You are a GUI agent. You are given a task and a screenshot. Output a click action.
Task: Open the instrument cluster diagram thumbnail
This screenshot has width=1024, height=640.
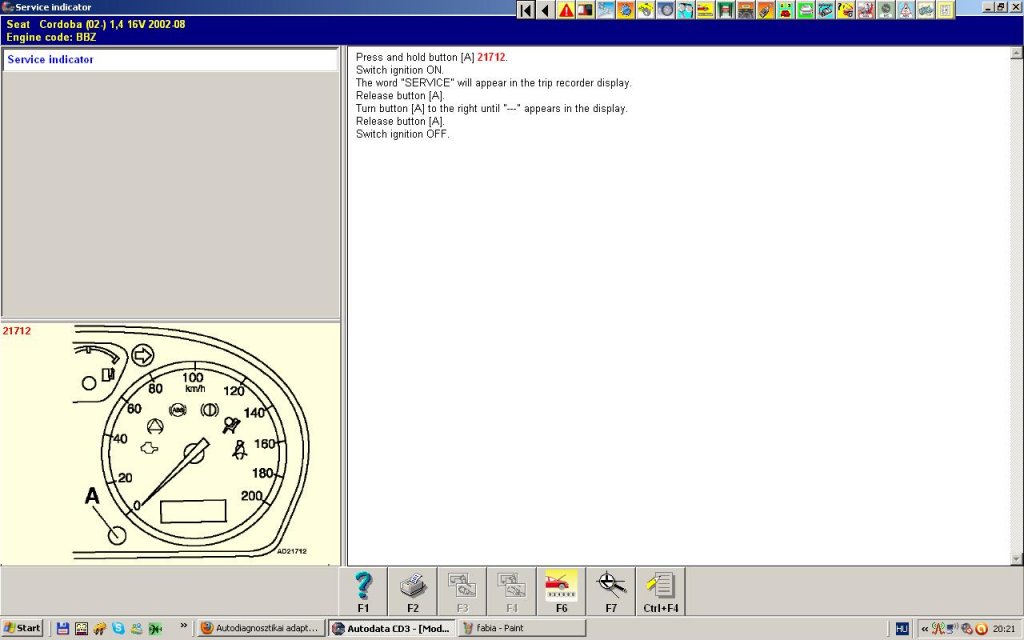click(191, 443)
